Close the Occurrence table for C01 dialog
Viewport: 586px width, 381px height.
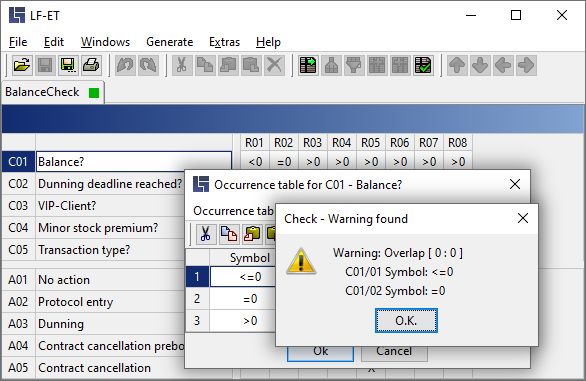(x=515, y=184)
